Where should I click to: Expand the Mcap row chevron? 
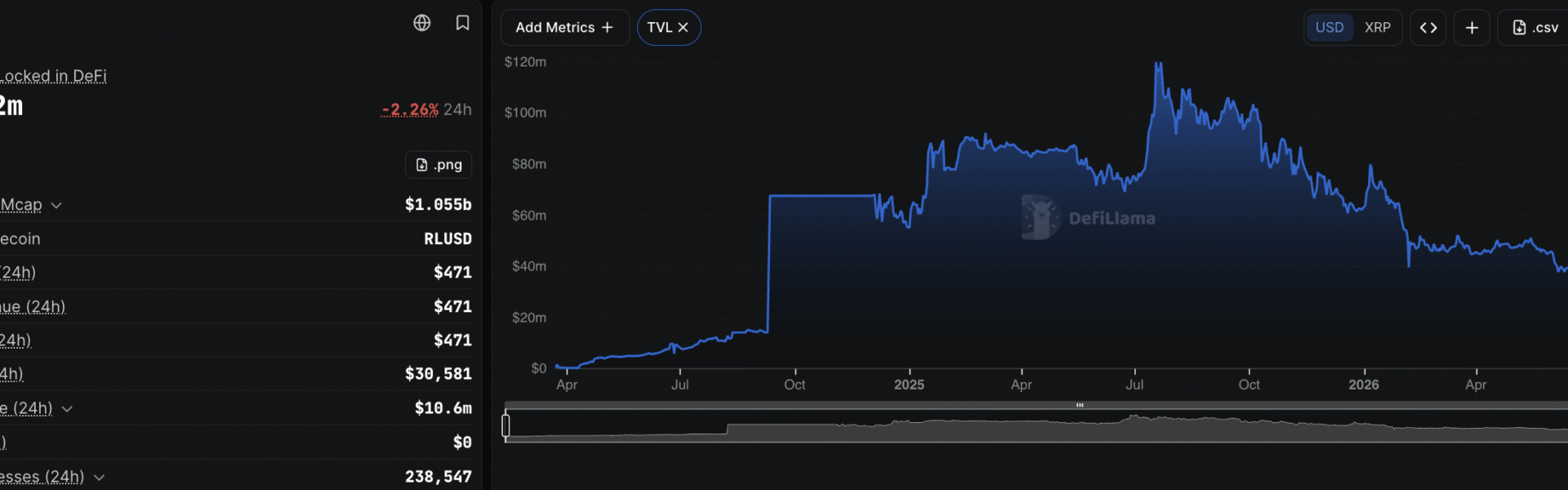[x=56, y=205]
